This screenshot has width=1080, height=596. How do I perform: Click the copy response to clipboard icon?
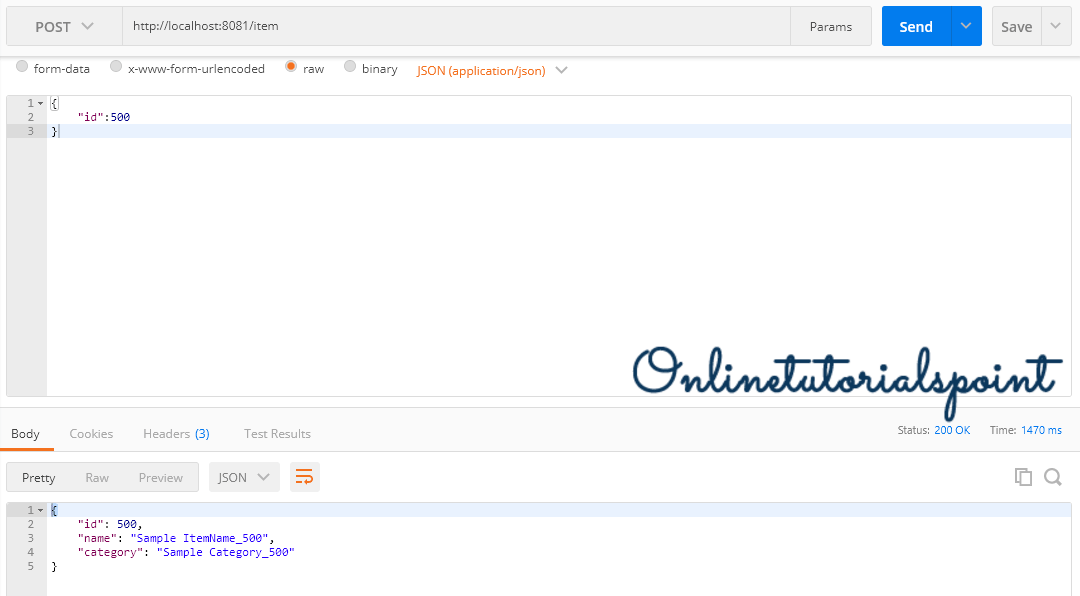coord(1023,477)
